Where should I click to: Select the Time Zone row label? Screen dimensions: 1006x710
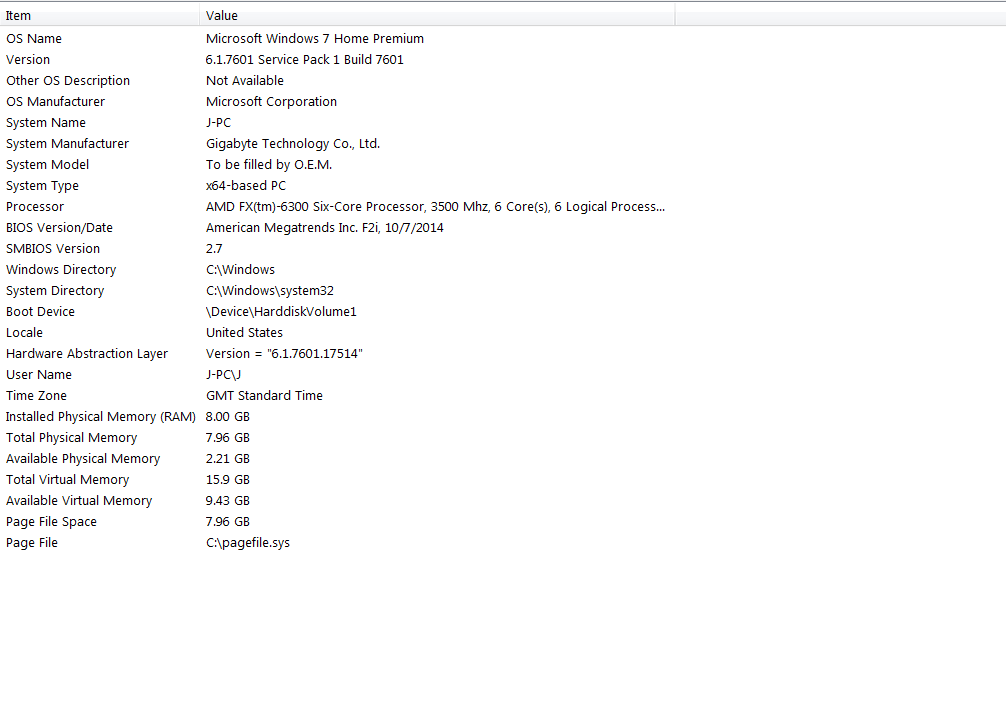pos(36,396)
